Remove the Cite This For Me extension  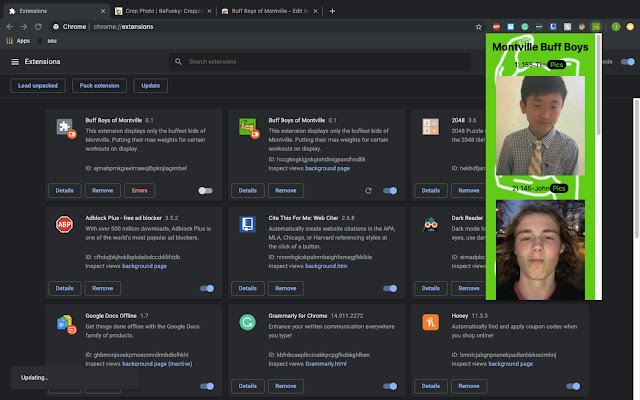[x=286, y=288]
